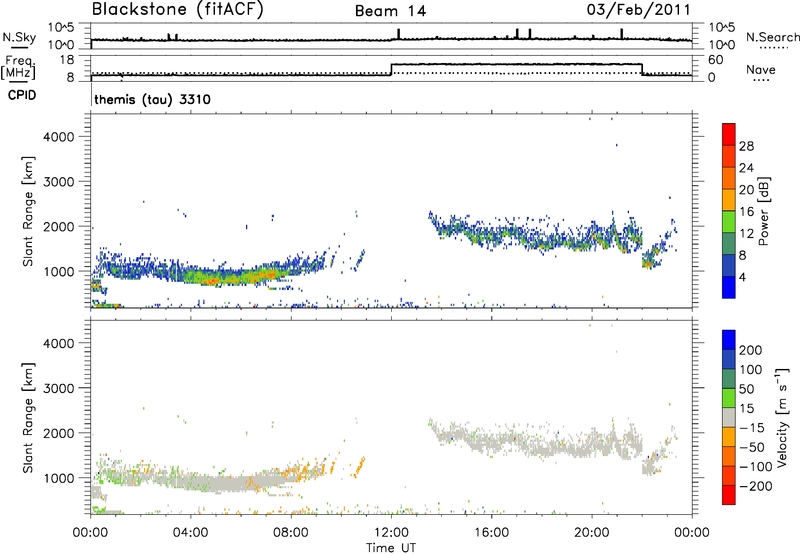Image resolution: width=800 pixels, height=554 pixels.
Task: Click the 18 MHz frequency tick label
Action: coord(67,60)
